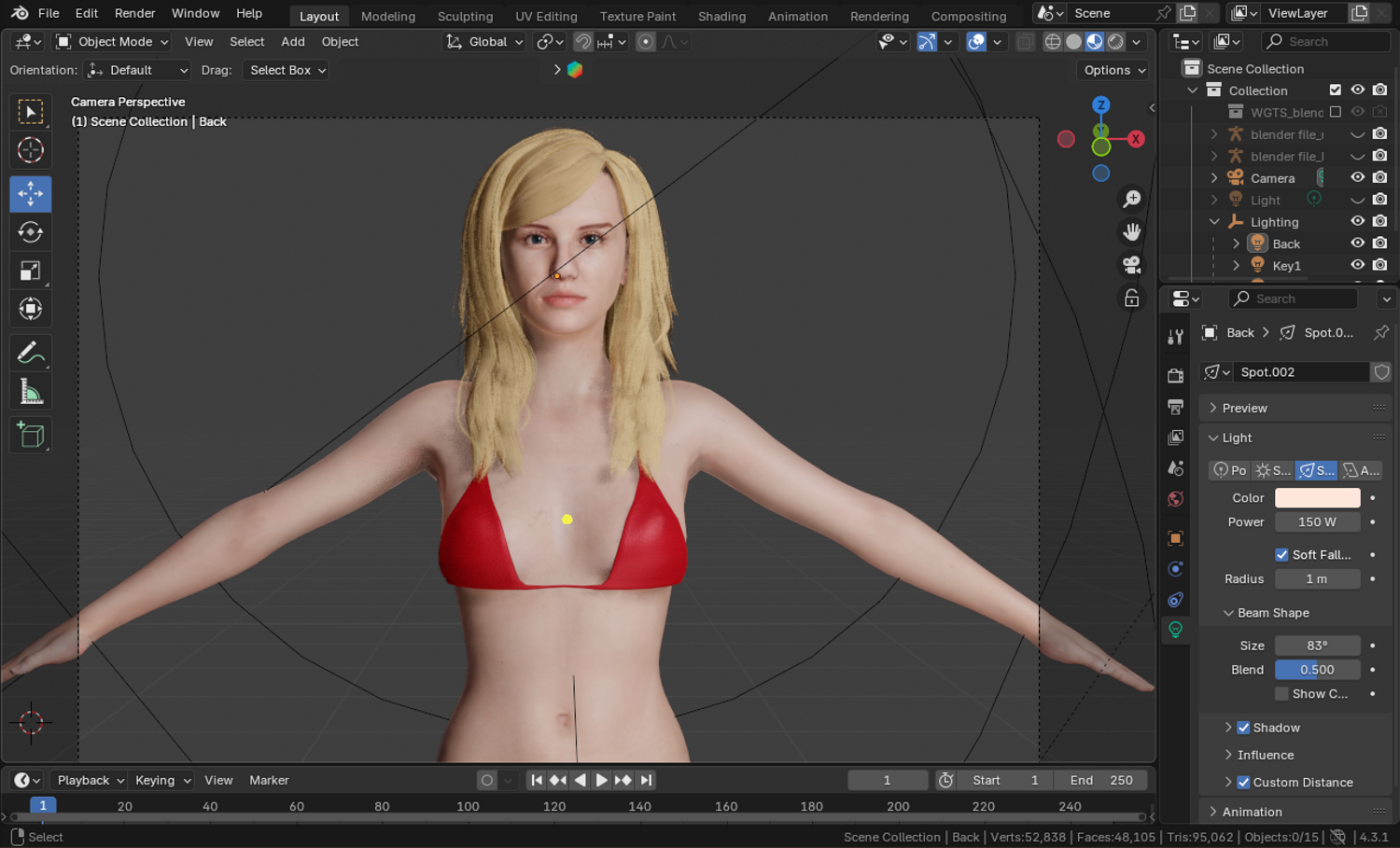Open the Output properties tab
The width and height of the screenshot is (1400, 848).
[1176, 407]
